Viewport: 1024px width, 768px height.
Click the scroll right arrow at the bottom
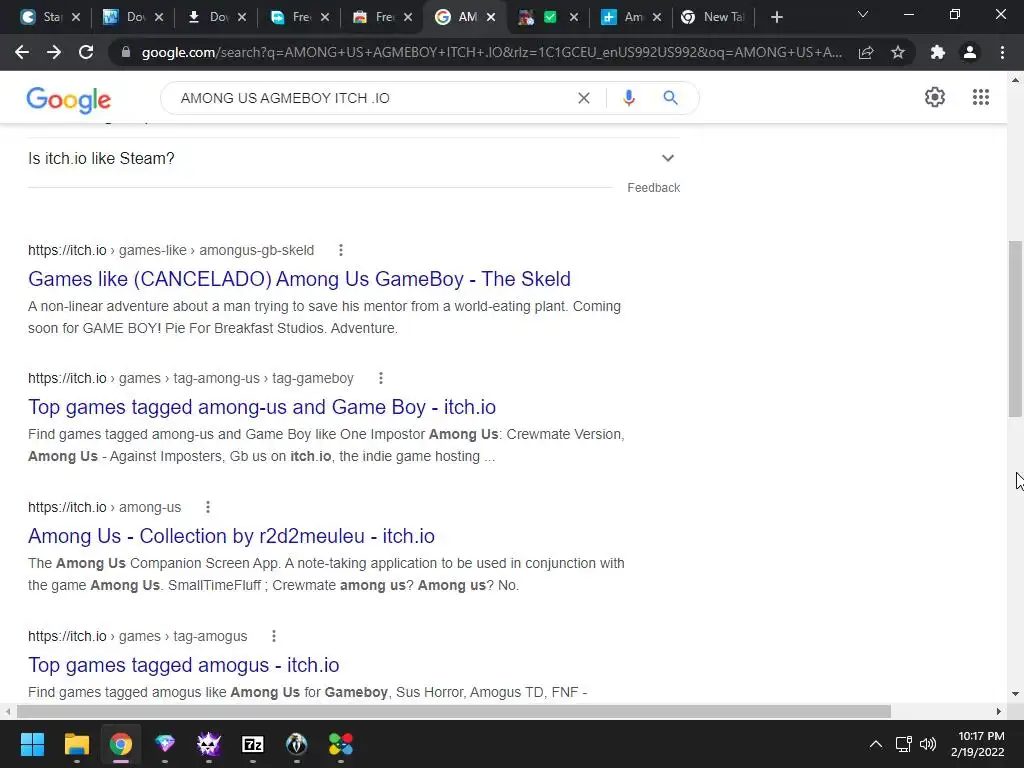(999, 711)
